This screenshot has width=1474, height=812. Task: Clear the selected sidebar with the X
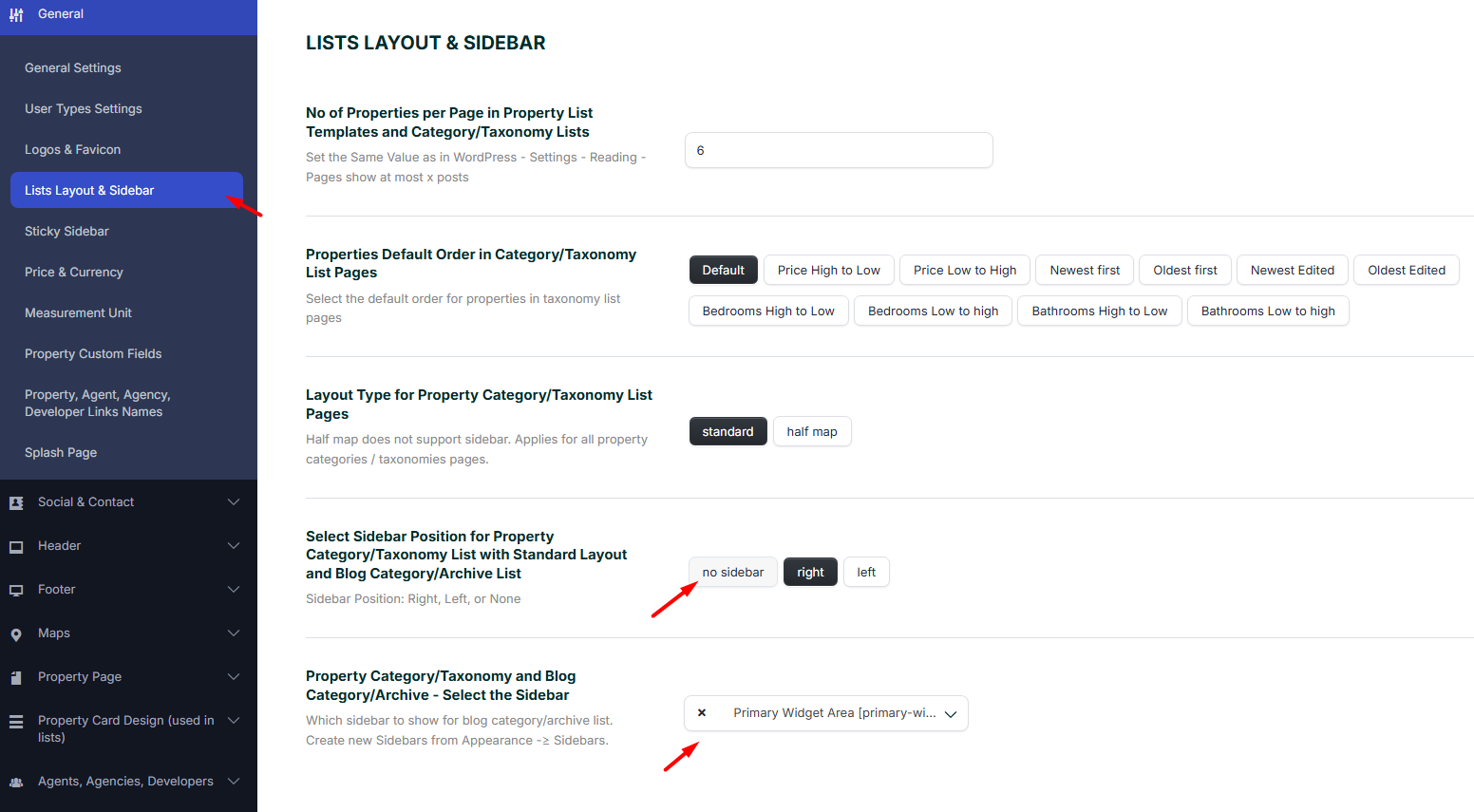pyautogui.click(x=702, y=713)
